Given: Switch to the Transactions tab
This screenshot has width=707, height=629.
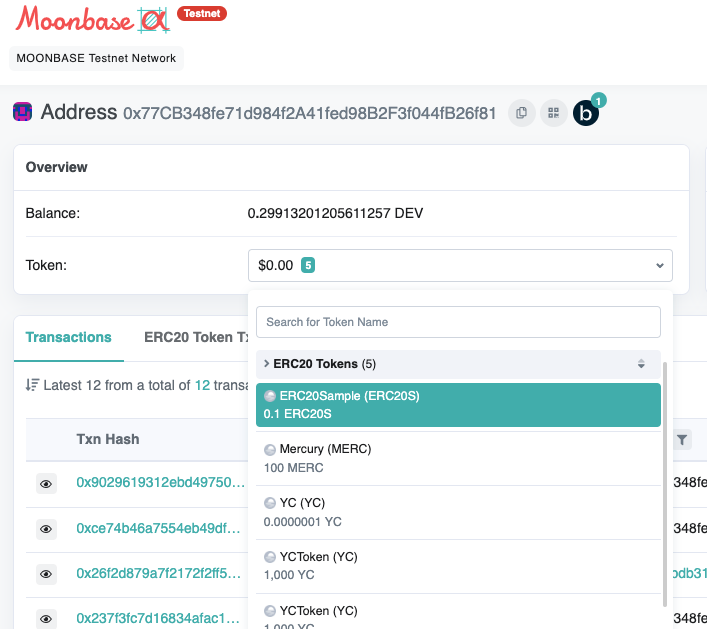Looking at the screenshot, I should click(69, 337).
